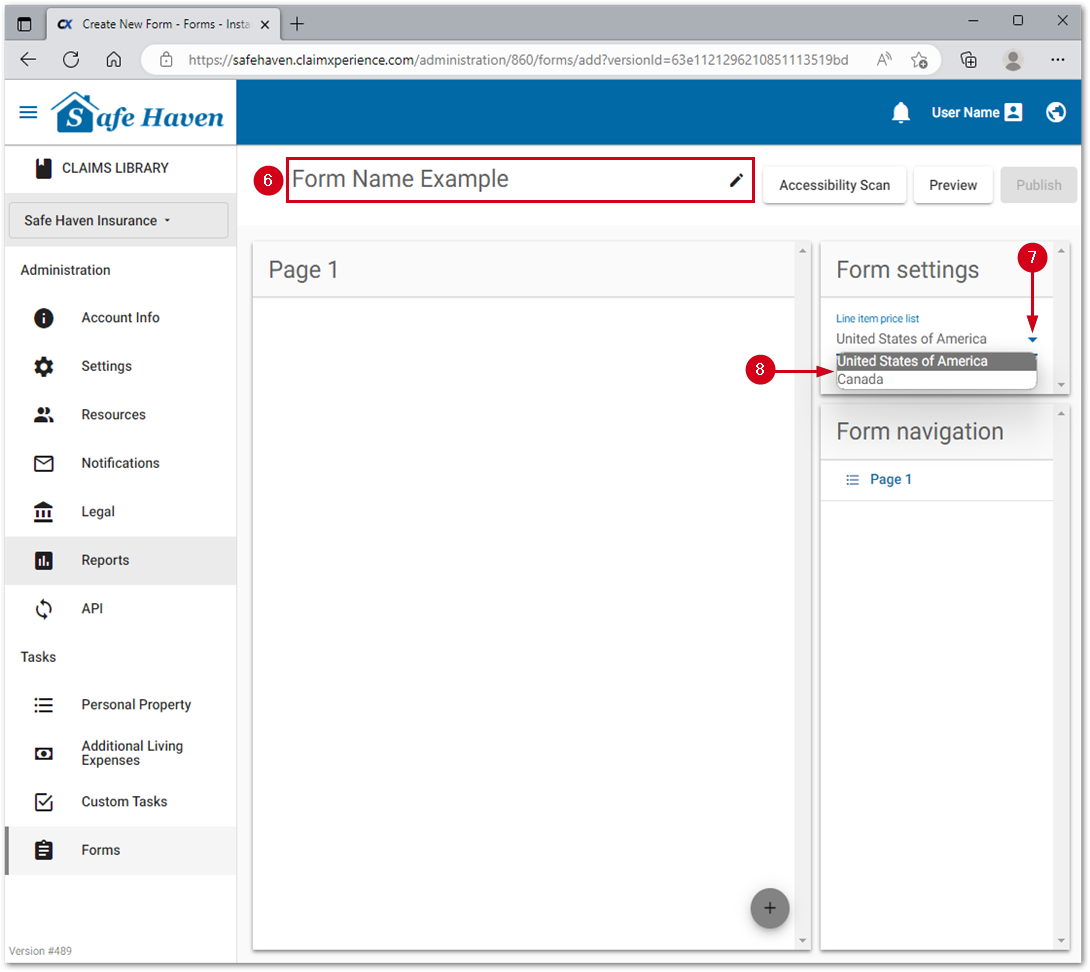1090x972 pixels.
Task: Open the hamburger menu icon
Action: pyautogui.click(x=28, y=113)
